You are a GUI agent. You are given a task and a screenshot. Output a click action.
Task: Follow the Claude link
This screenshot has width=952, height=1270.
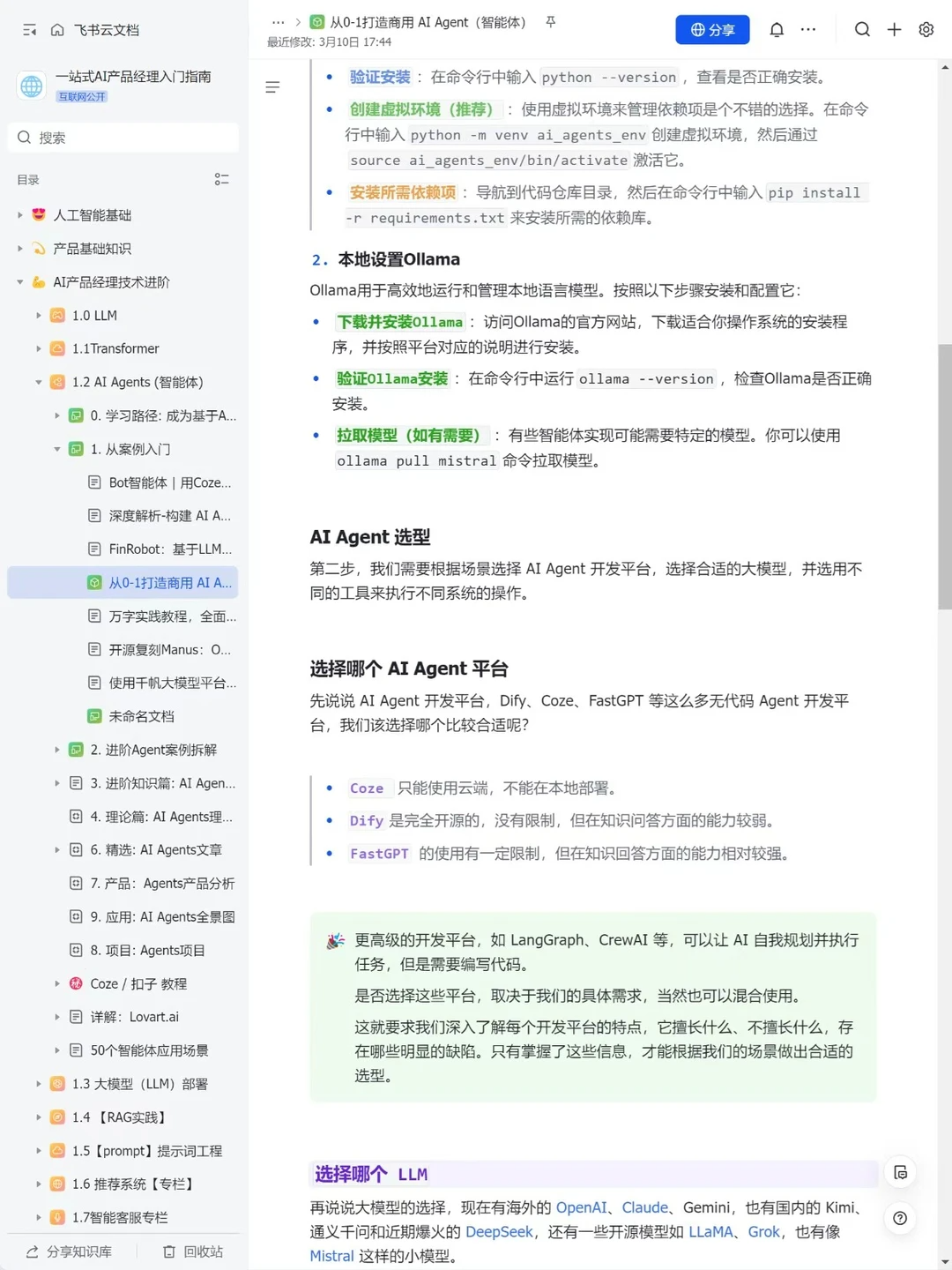[645, 1207]
